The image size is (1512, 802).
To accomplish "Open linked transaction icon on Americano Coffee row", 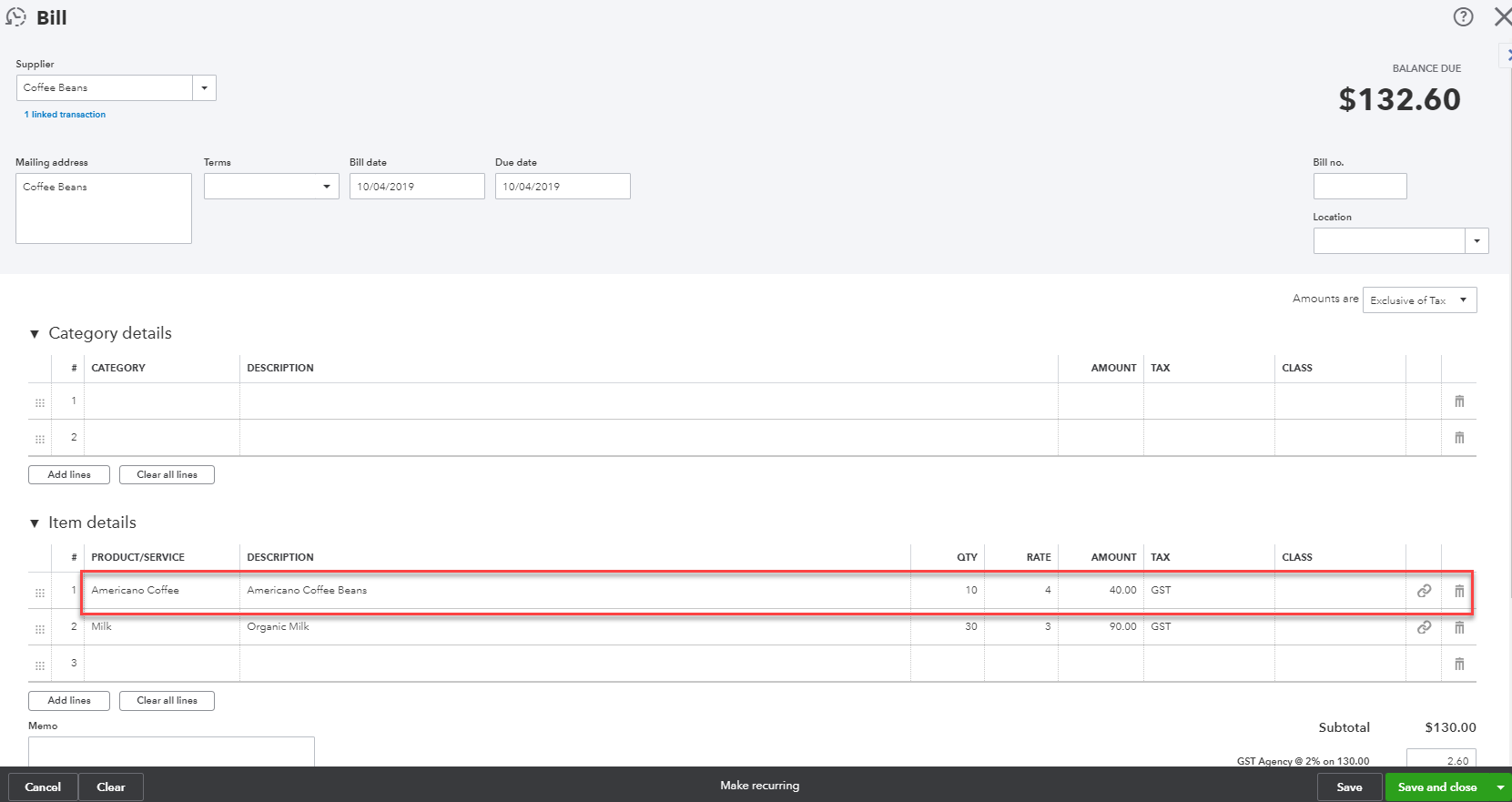I will [x=1424, y=591].
